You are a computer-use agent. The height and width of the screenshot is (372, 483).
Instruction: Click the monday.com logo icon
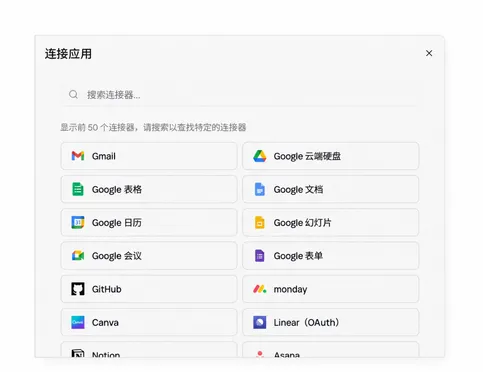point(260,289)
